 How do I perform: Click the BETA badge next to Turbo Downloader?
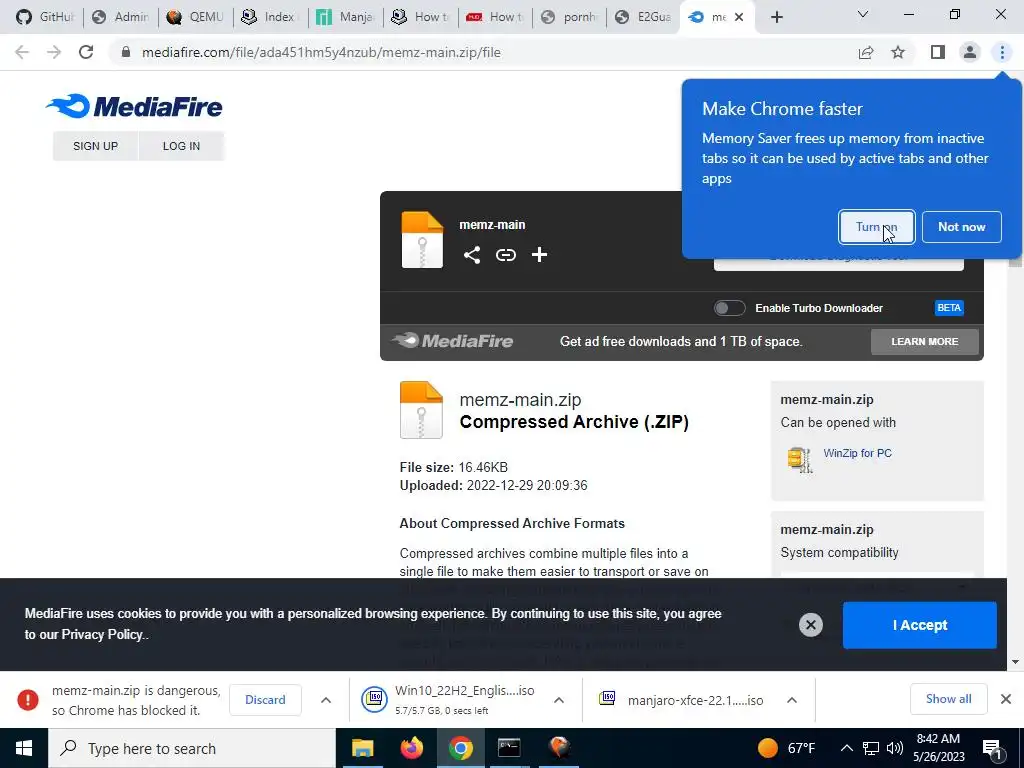click(949, 308)
